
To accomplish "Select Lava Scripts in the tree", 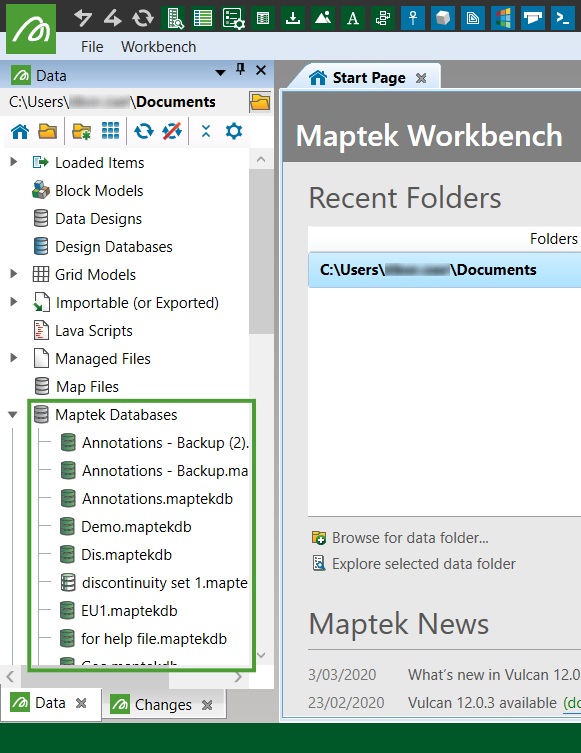I will (94, 331).
